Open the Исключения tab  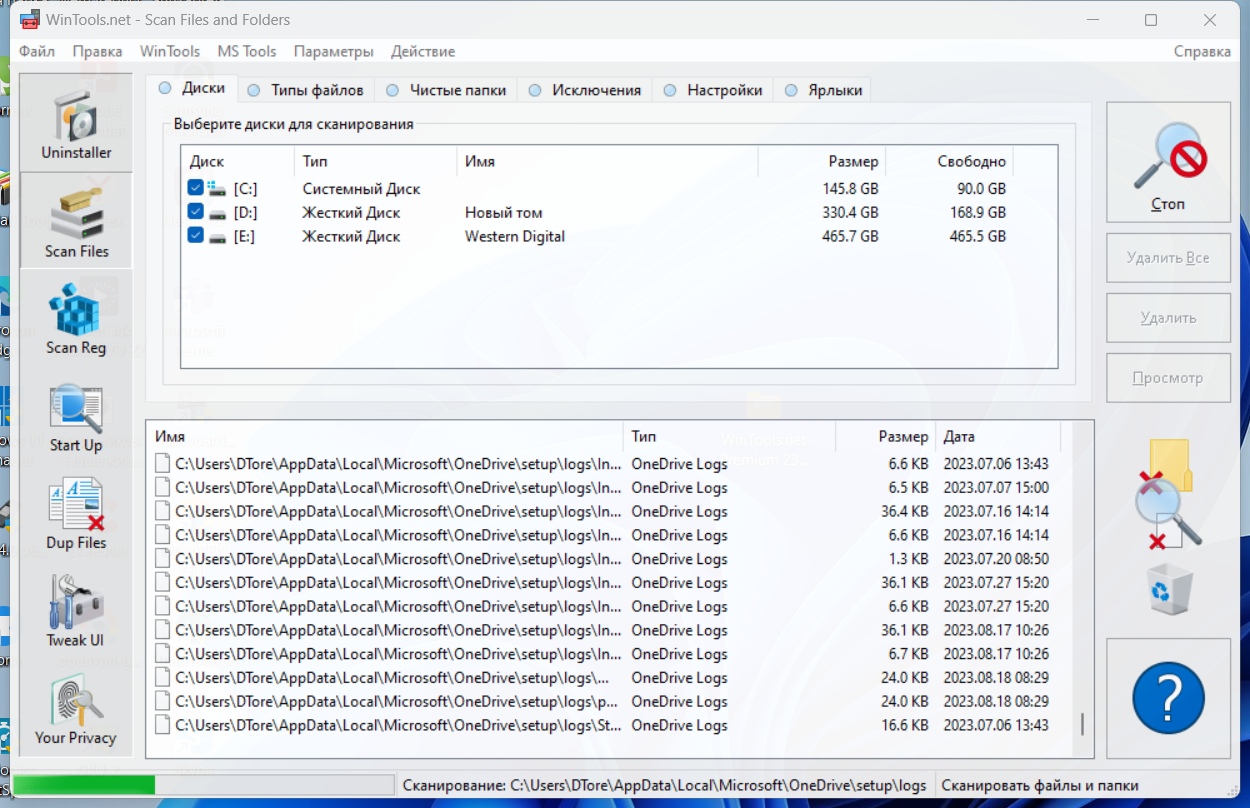tap(585, 90)
